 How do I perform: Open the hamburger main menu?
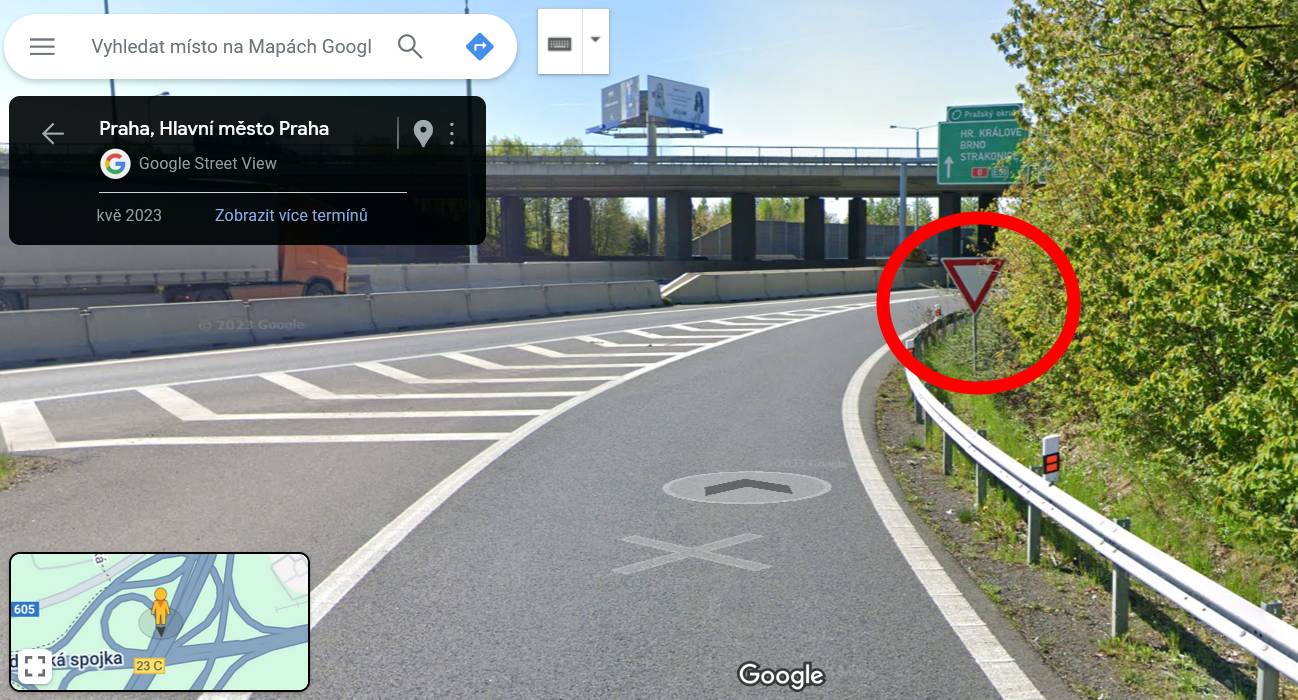pos(42,46)
